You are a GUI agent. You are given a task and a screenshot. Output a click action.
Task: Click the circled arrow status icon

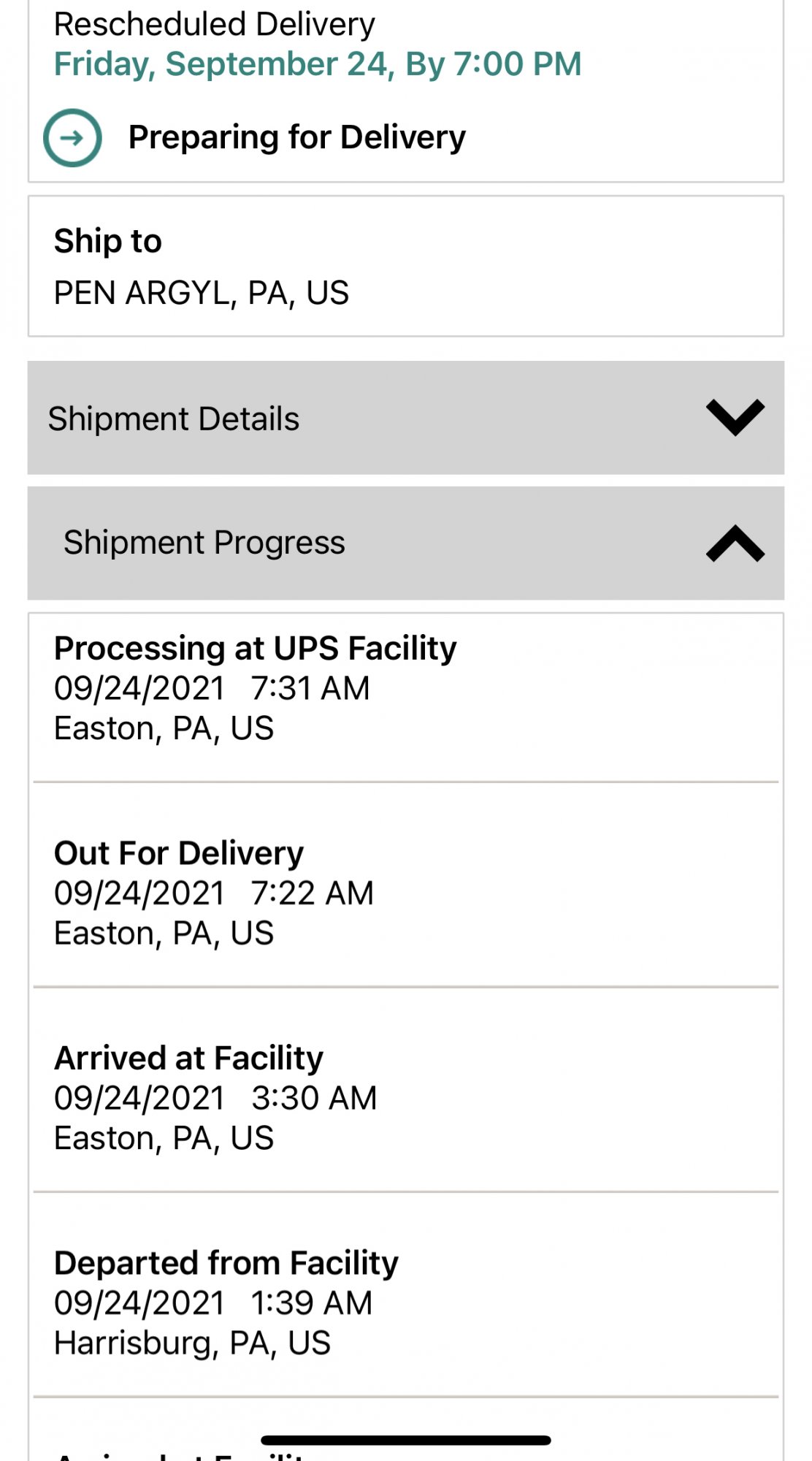pos(72,137)
